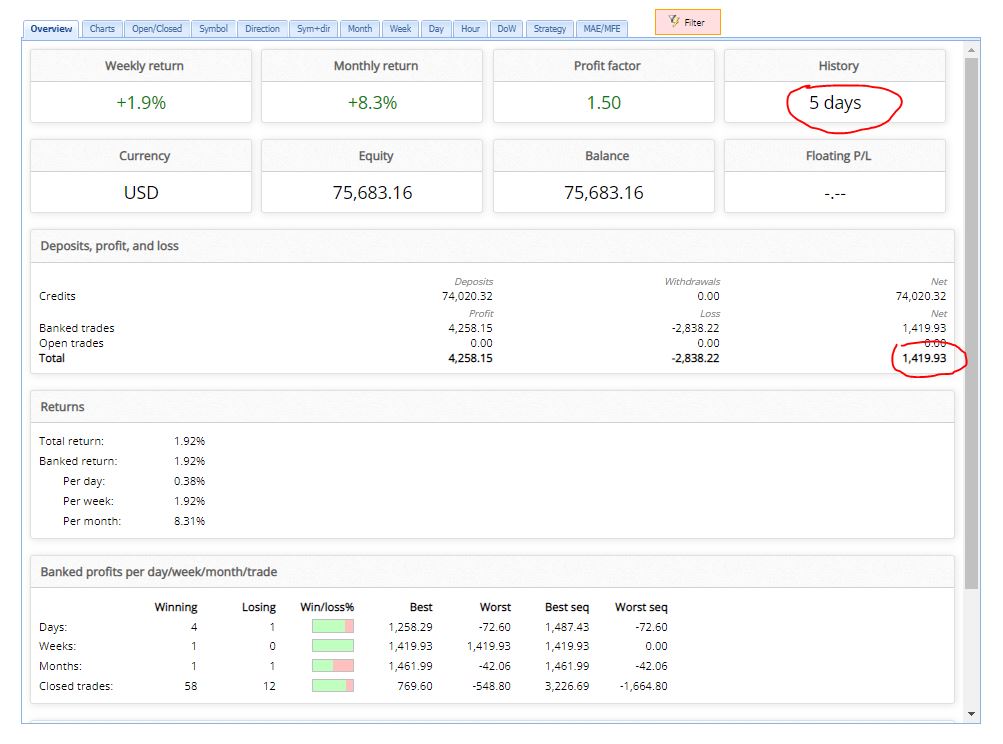Click the Closed trades worst value -548.80
Image resolution: width=1003 pixels, height=744 pixels.
(x=491, y=686)
